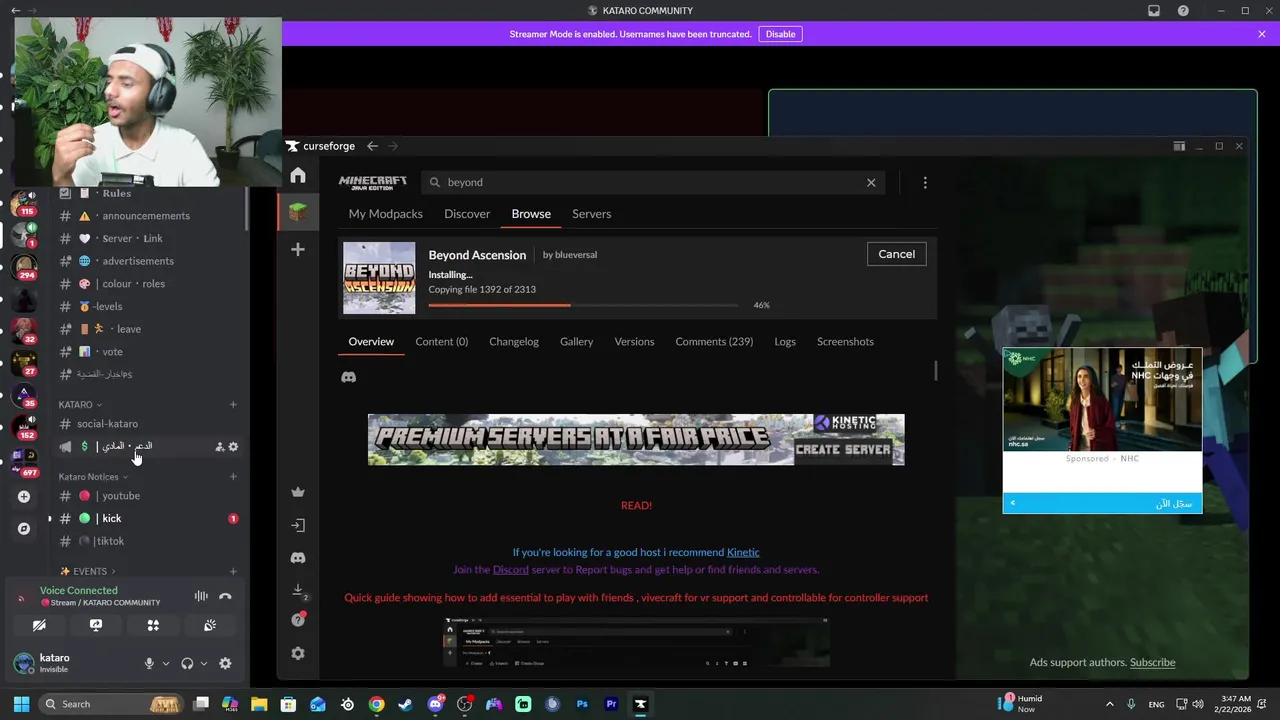Expand the NHC ad arrow
The image size is (1280, 720).
[1012, 503]
